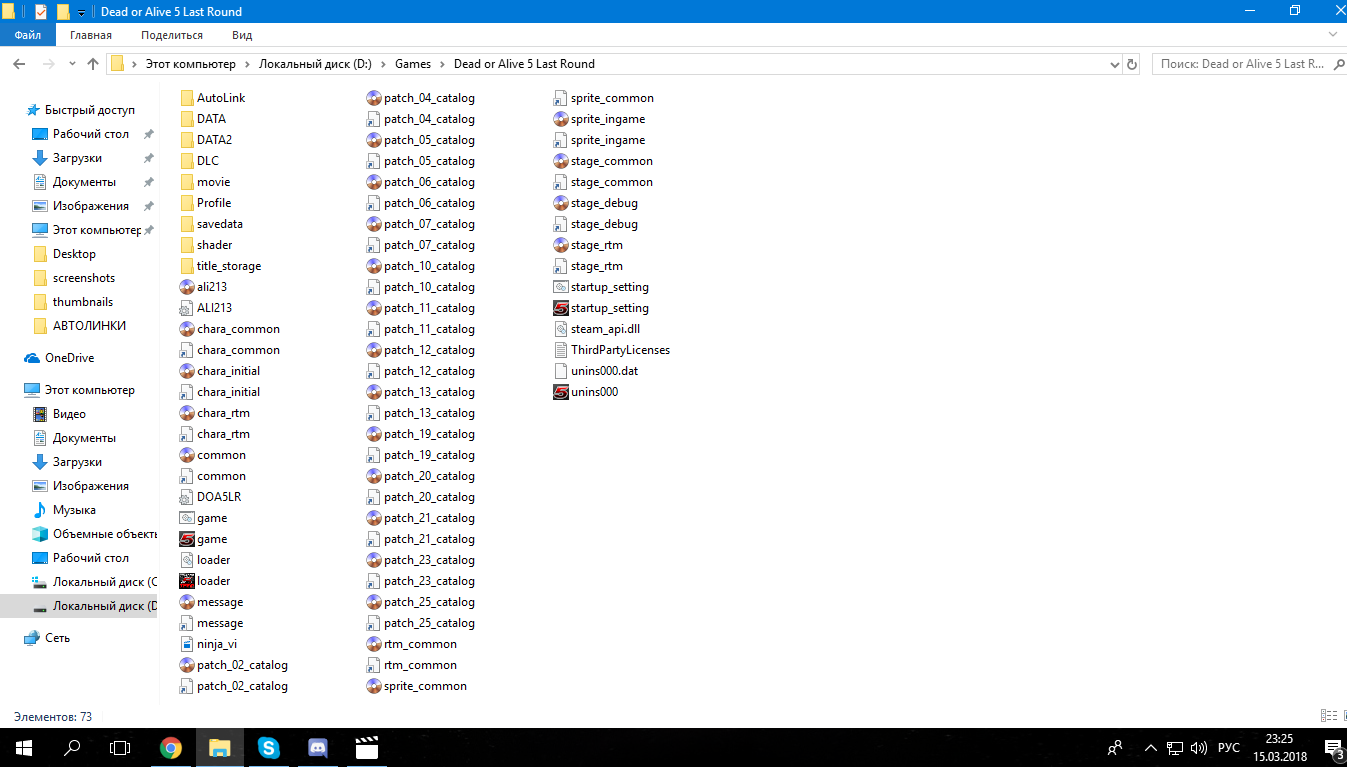Select Объемные объекты in the navigation pane
Screen dimensions: 1347x767
pyautogui.click(x=104, y=534)
